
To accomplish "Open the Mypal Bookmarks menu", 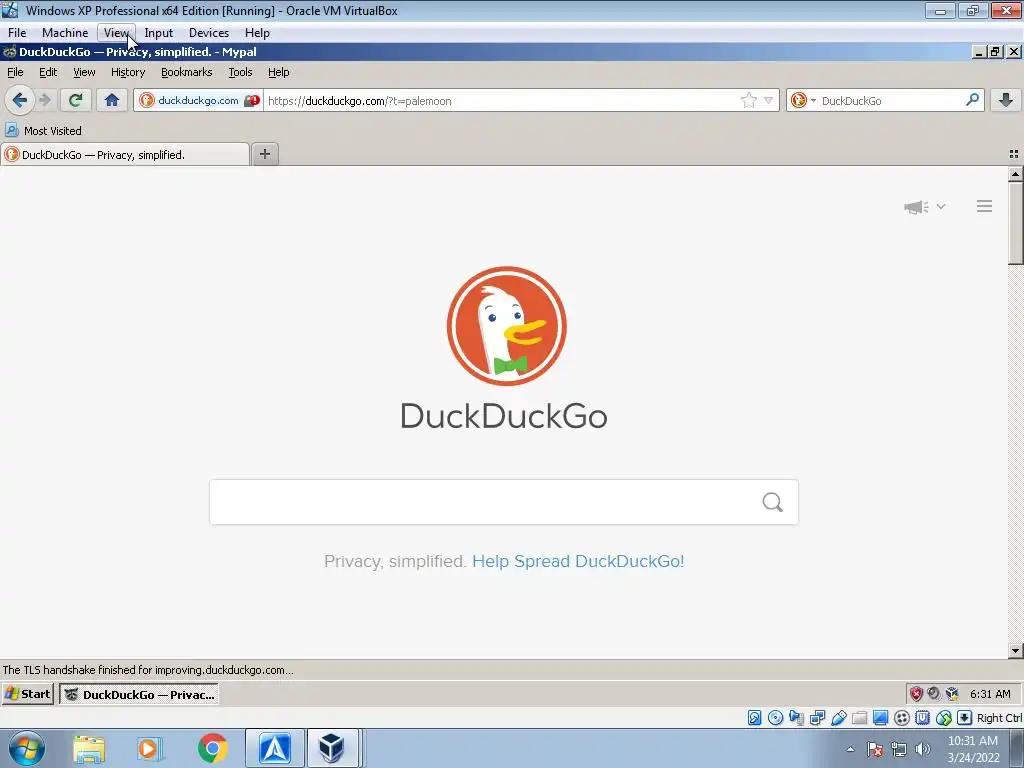I will (x=186, y=72).
